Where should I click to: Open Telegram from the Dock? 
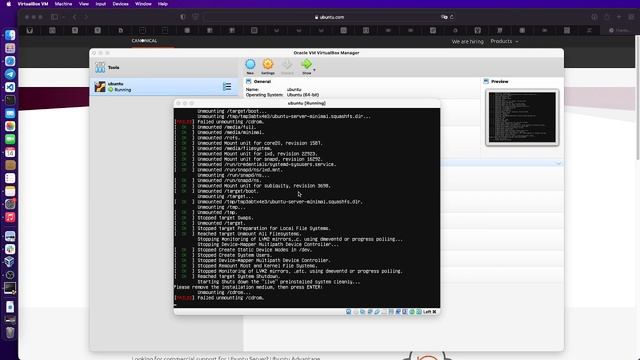tap(10, 74)
